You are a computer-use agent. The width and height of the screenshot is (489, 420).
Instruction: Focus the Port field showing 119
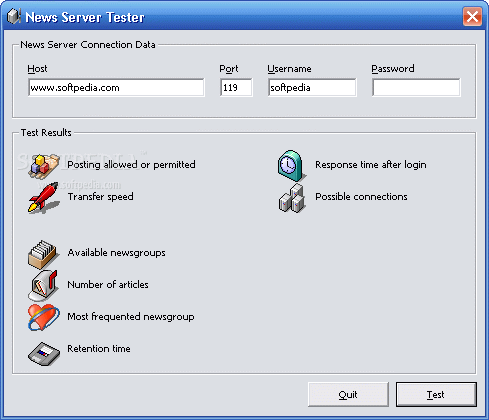coord(236,87)
